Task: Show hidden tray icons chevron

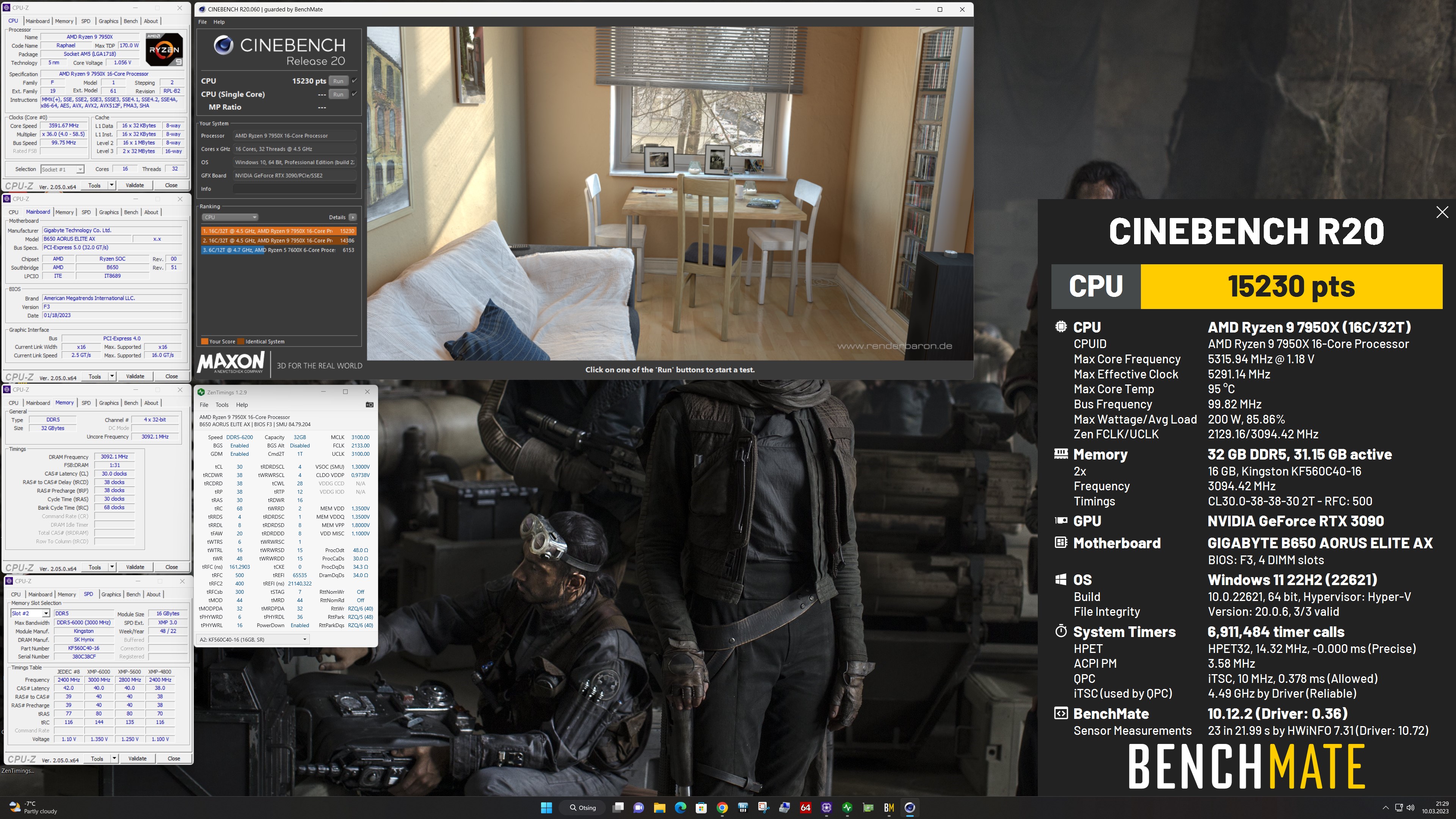Action: click(x=1385, y=808)
